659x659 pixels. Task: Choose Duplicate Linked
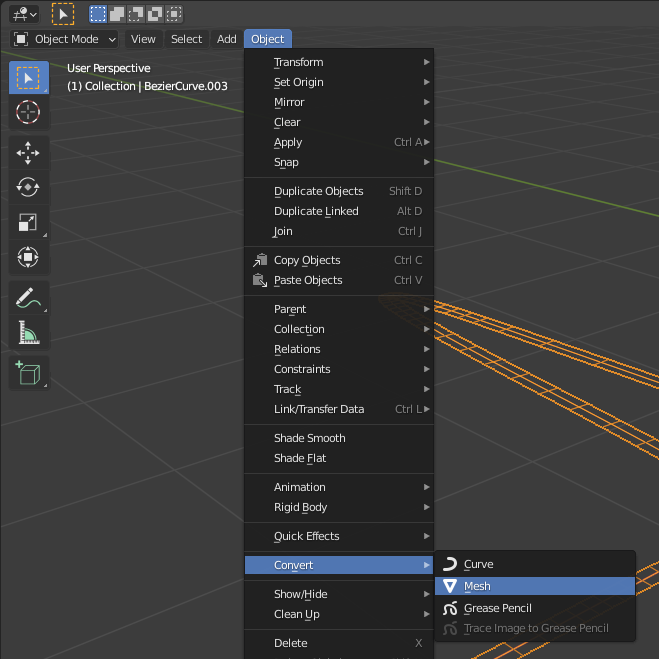coord(339,211)
